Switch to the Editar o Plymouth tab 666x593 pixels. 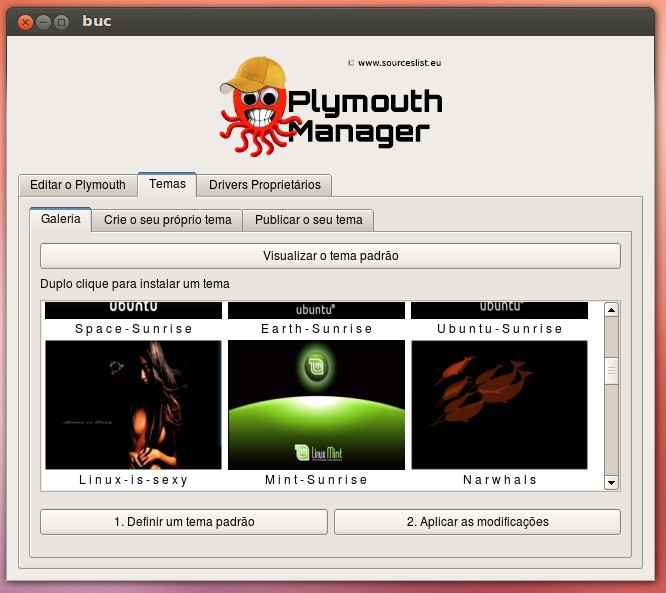pyautogui.click(x=78, y=185)
